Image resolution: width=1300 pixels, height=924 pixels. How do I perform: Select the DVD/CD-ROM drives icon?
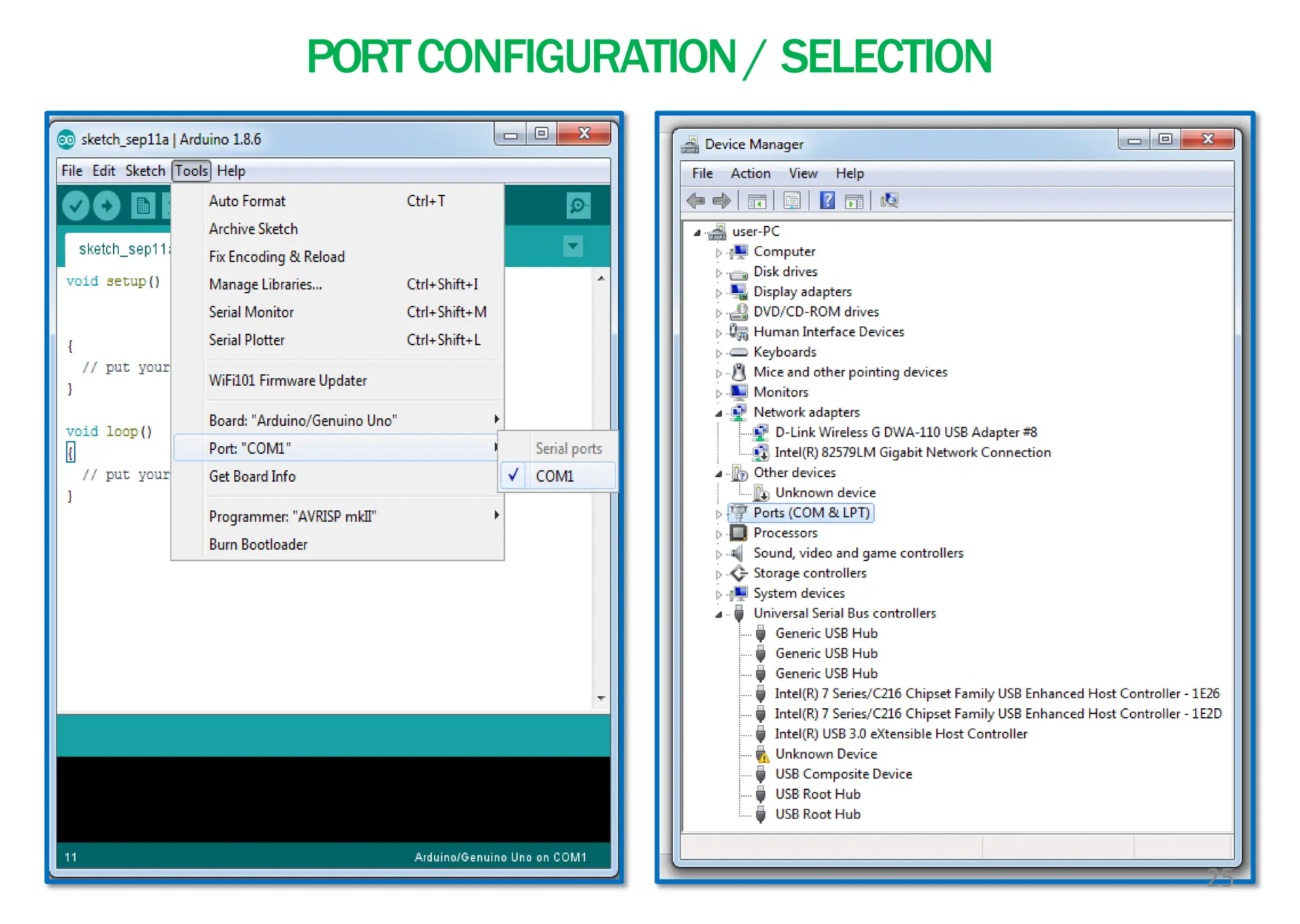coord(738,312)
